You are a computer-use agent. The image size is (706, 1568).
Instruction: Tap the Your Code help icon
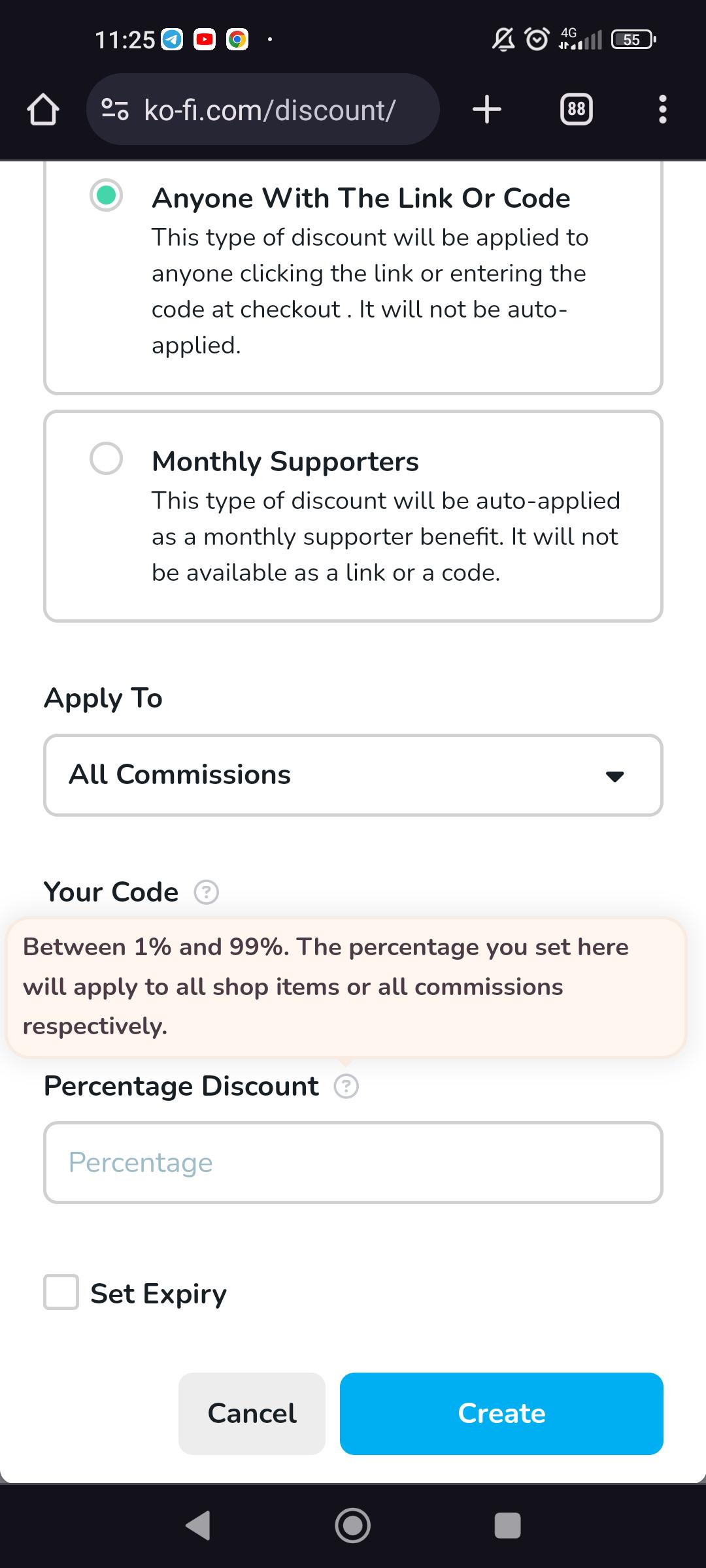(x=207, y=892)
